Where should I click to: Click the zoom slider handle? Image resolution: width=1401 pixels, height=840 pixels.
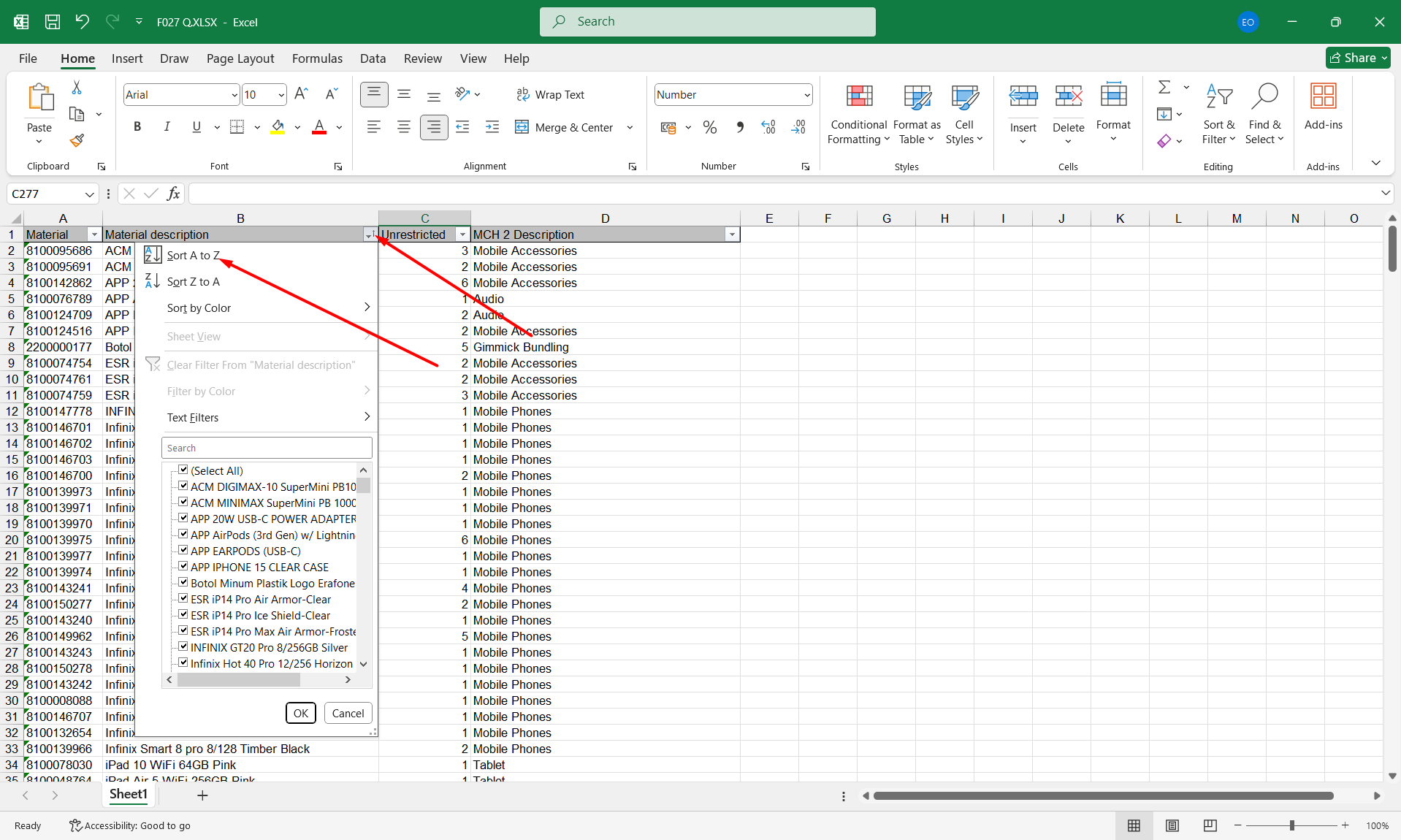pyautogui.click(x=1291, y=825)
